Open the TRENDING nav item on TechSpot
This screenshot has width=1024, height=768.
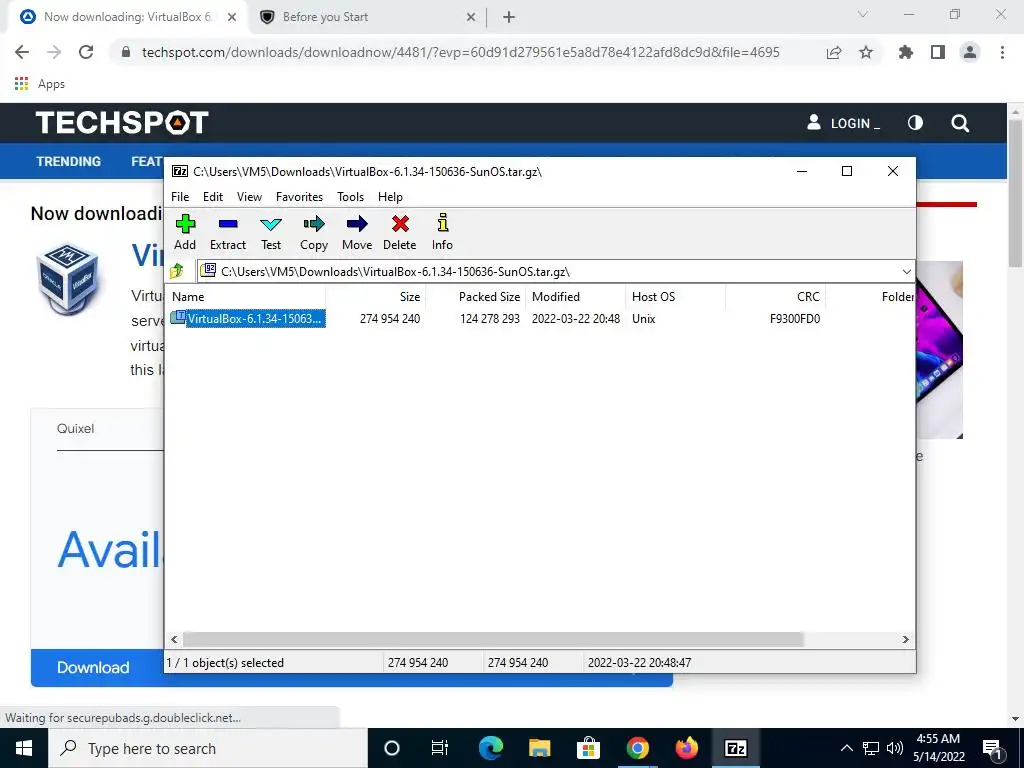click(x=69, y=161)
